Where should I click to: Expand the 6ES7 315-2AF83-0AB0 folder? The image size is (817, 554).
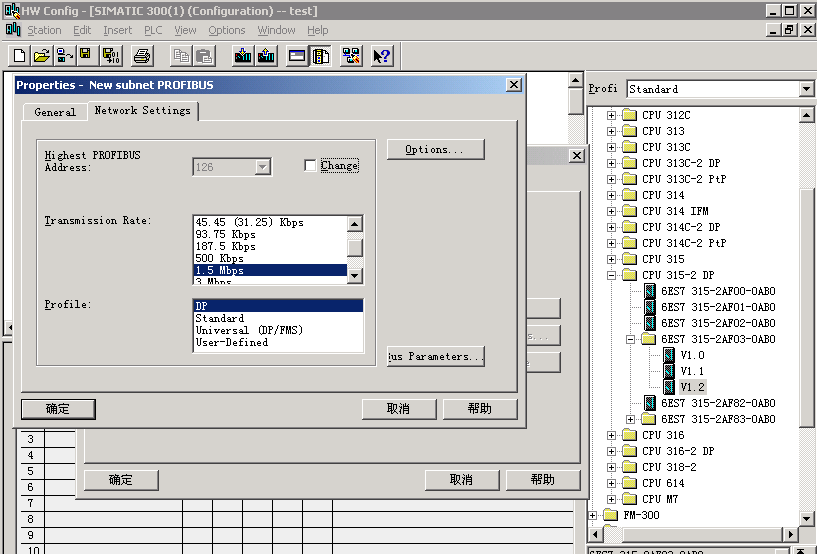631,419
